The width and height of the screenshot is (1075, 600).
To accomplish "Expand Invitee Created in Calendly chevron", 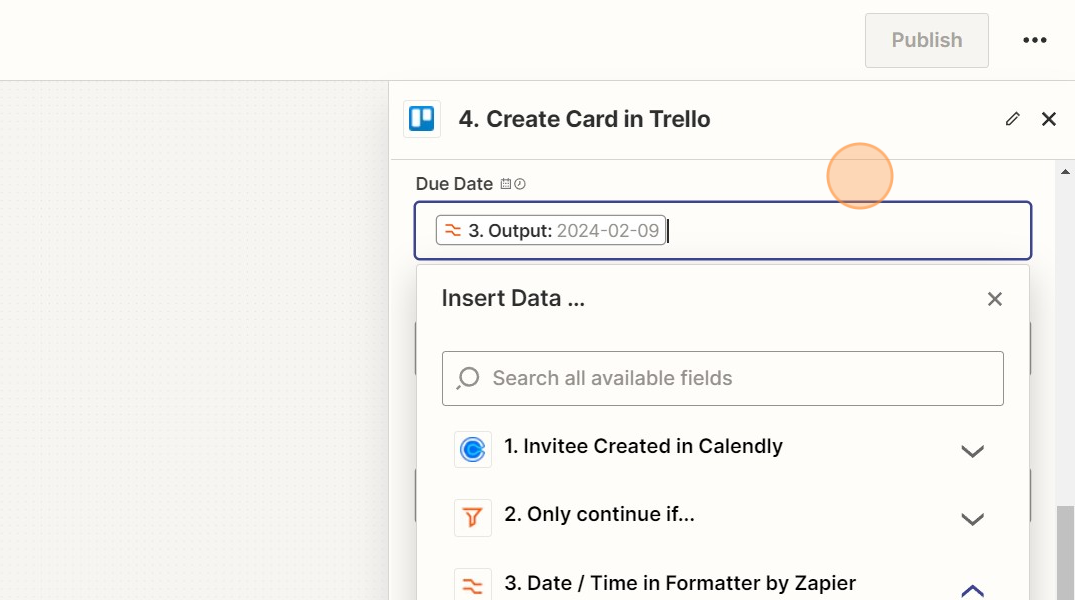I will pos(972,451).
